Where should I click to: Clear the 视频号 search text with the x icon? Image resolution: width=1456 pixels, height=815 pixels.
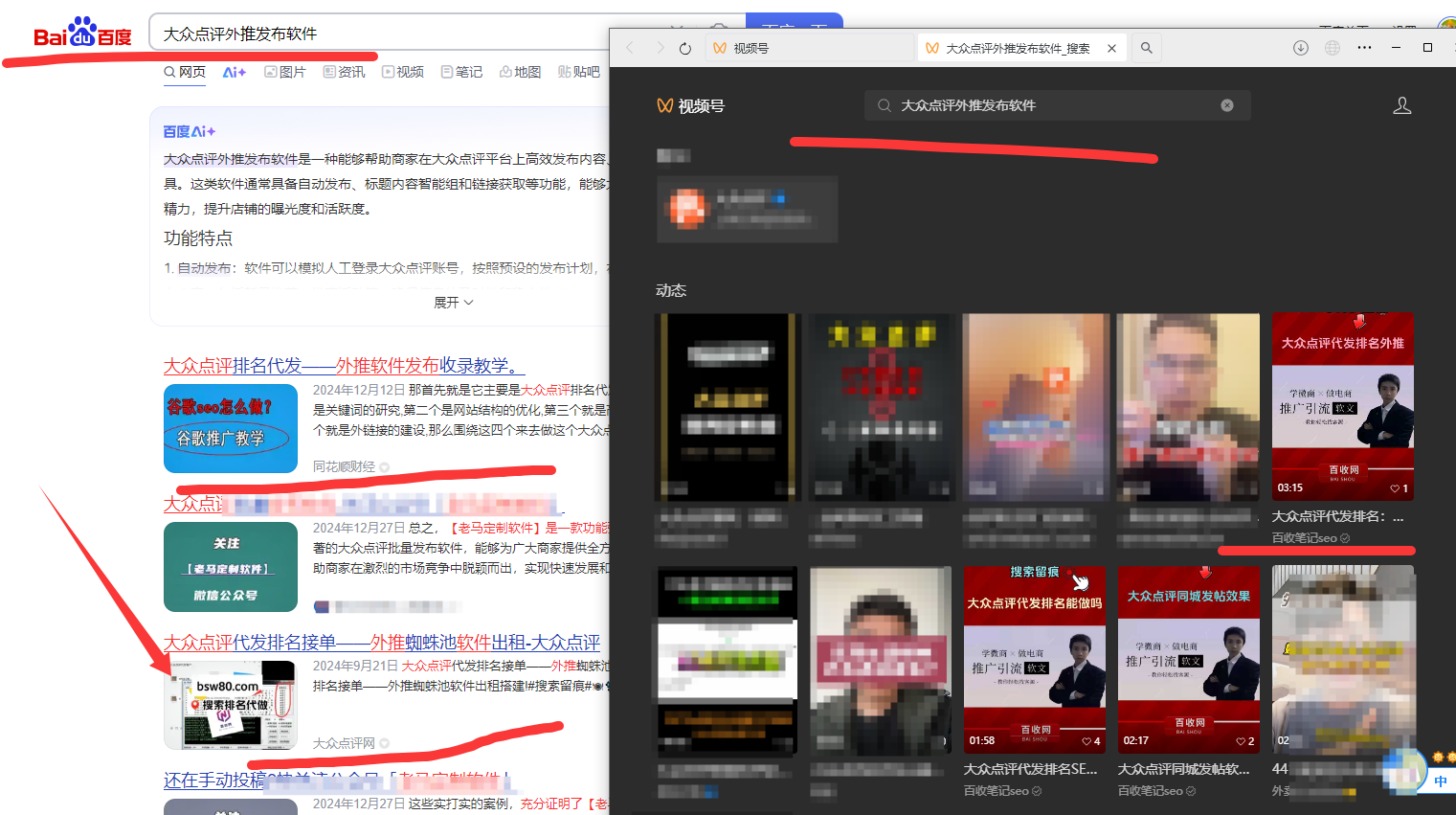click(x=1227, y=105)
